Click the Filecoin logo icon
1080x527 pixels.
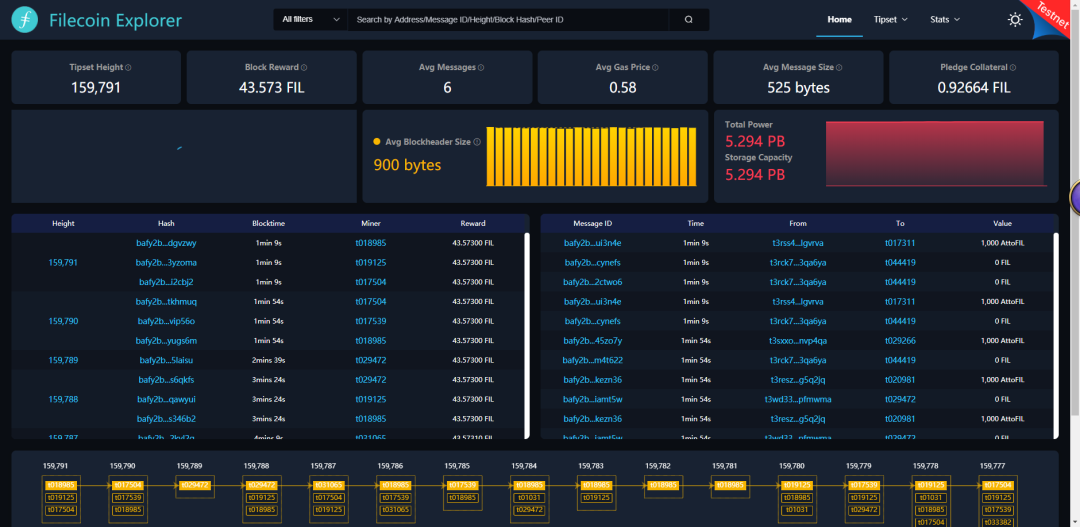pos(25,21)
